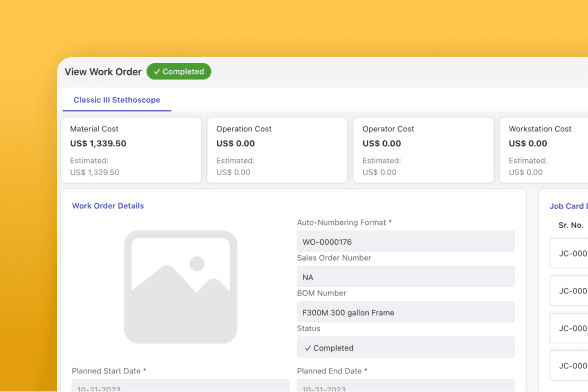This screenshot has width=588, height=392.
Task: Click the Planned End Date field
Action: click(x=406, y=386)
